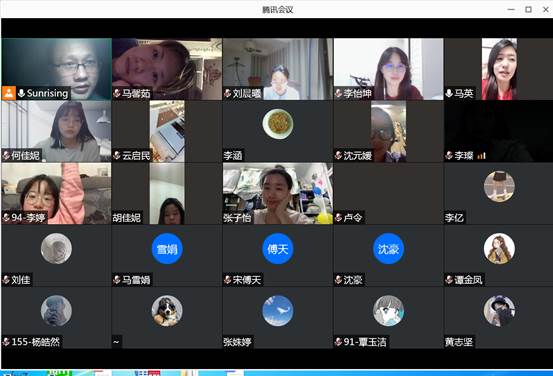Click the signal strength icon beside 李璨
Image resolution: width=553 pixels, height=376 pixels.
tap(481, 156)
